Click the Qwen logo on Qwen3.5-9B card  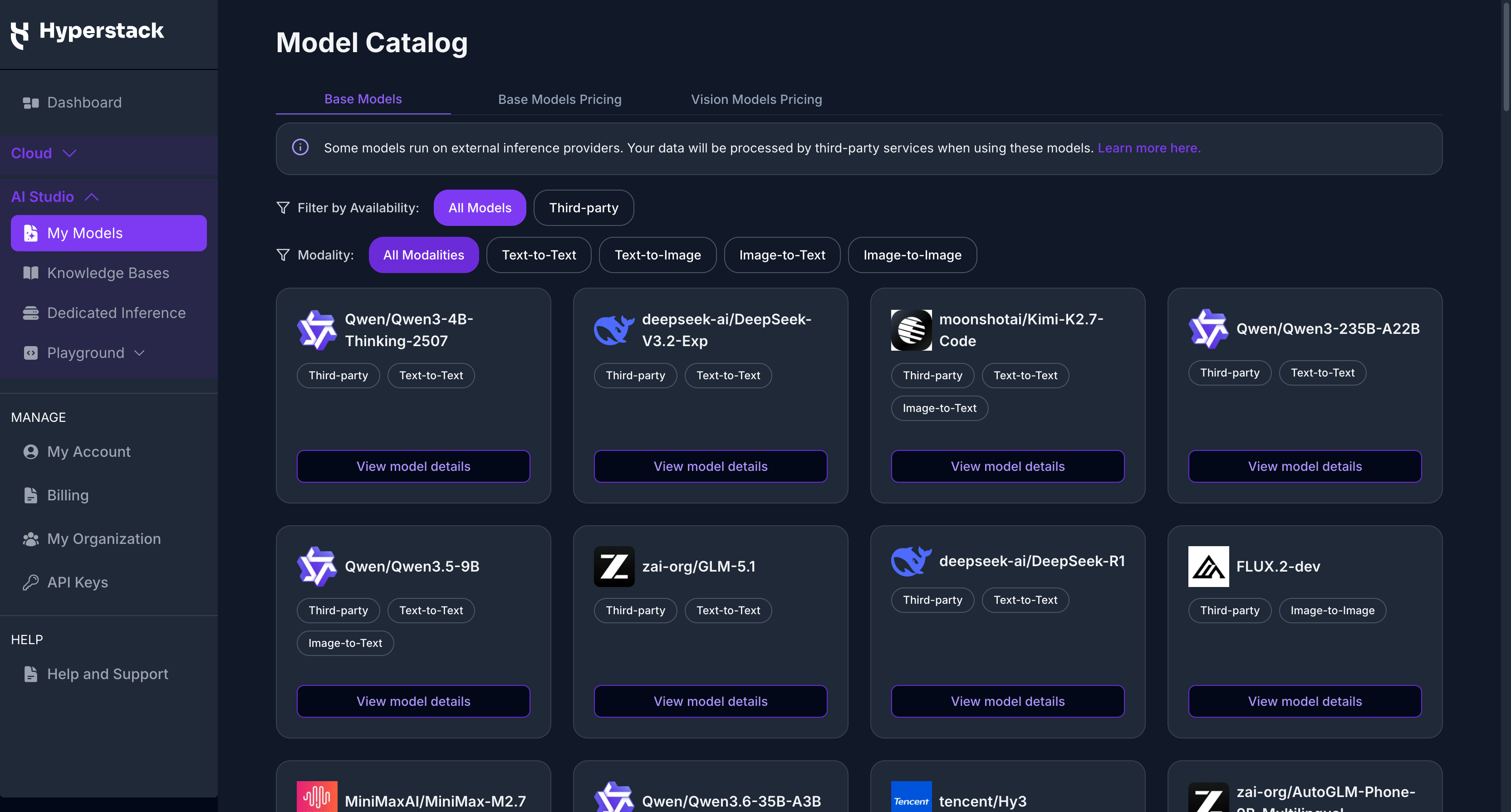[x=317, y=566]
